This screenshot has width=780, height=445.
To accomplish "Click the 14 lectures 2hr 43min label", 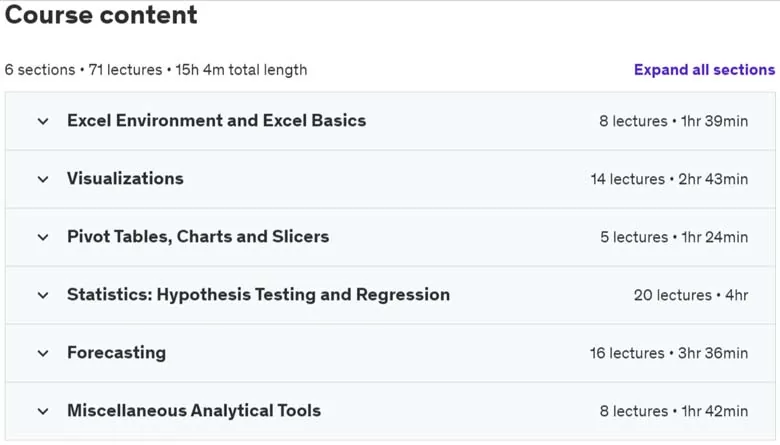I will click(x=669, y=179).
